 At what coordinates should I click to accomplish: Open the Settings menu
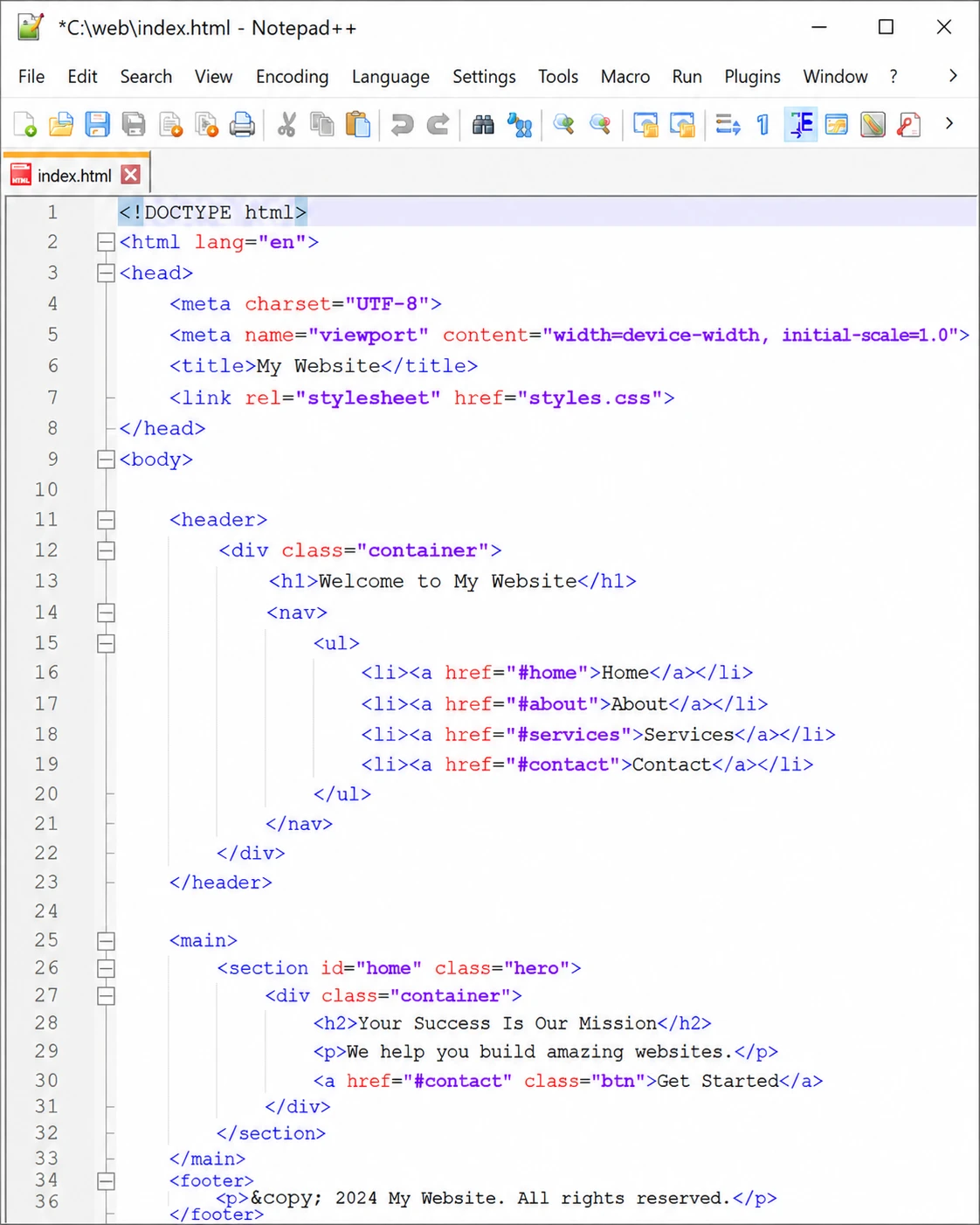pyautogui.click(x=484, y=77)
